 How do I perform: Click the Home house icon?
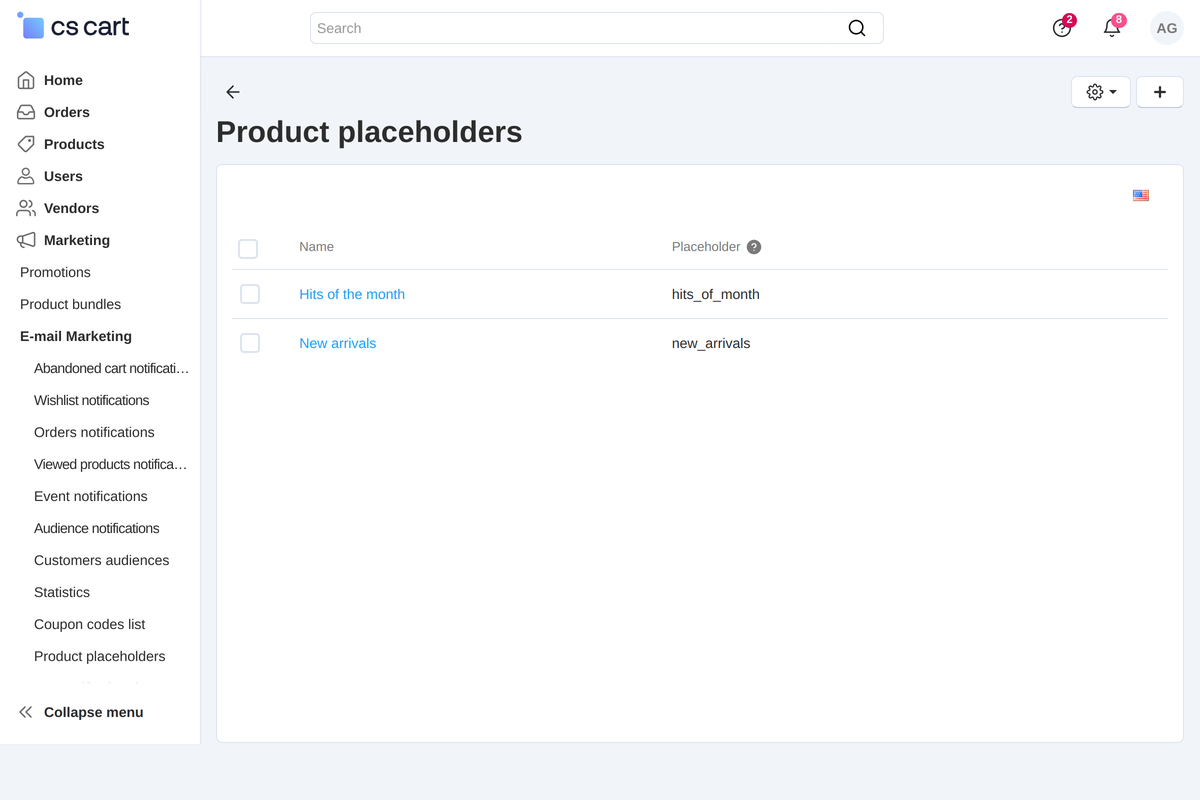pyautogui.click(x=26, y=80)
